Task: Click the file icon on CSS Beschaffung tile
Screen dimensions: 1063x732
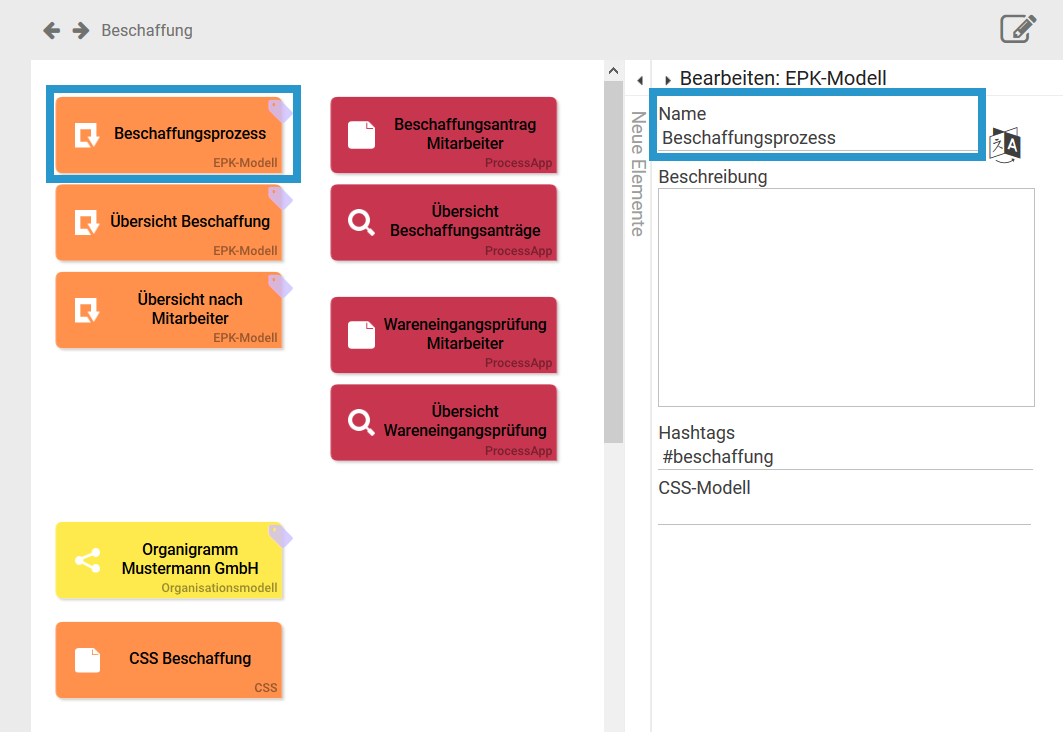Action: tap(88, 660)
